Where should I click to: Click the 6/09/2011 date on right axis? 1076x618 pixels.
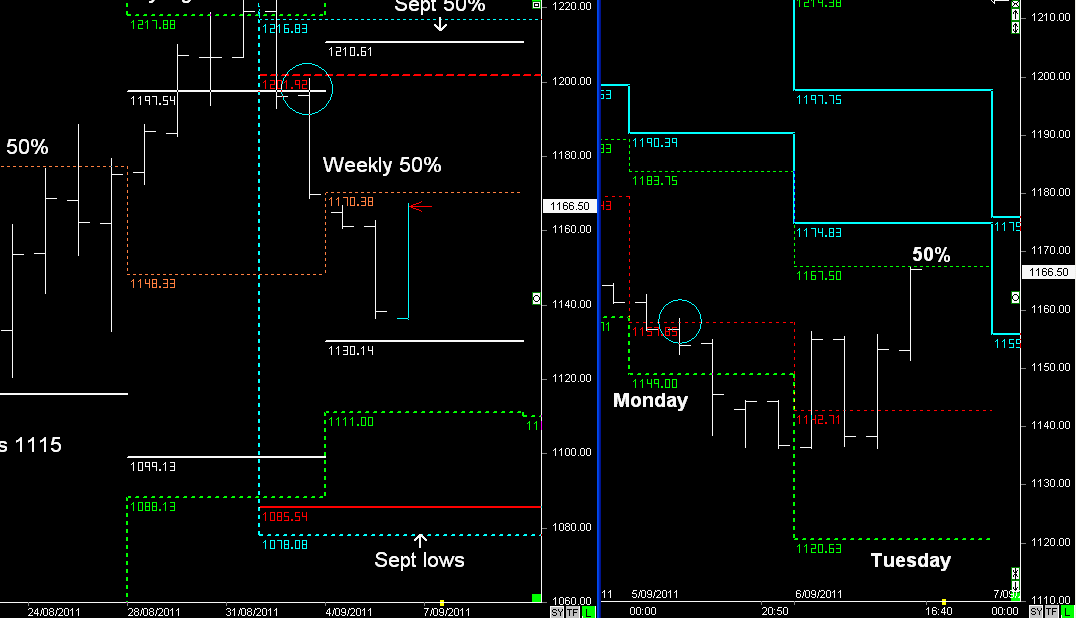pyautogui.click(x=819, y=594)
